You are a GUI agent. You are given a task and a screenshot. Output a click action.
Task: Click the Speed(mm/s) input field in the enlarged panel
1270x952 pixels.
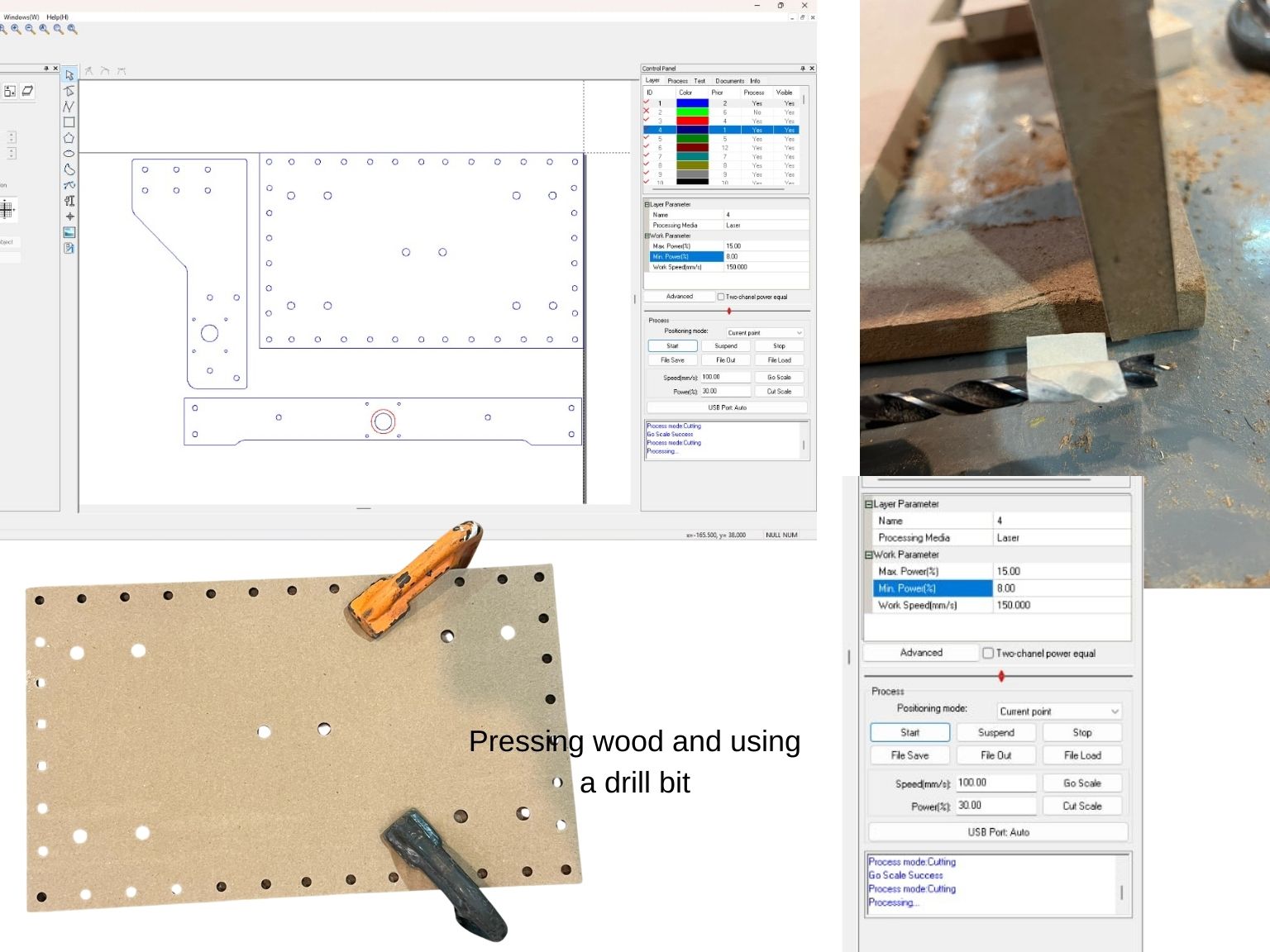coord(995,783)
